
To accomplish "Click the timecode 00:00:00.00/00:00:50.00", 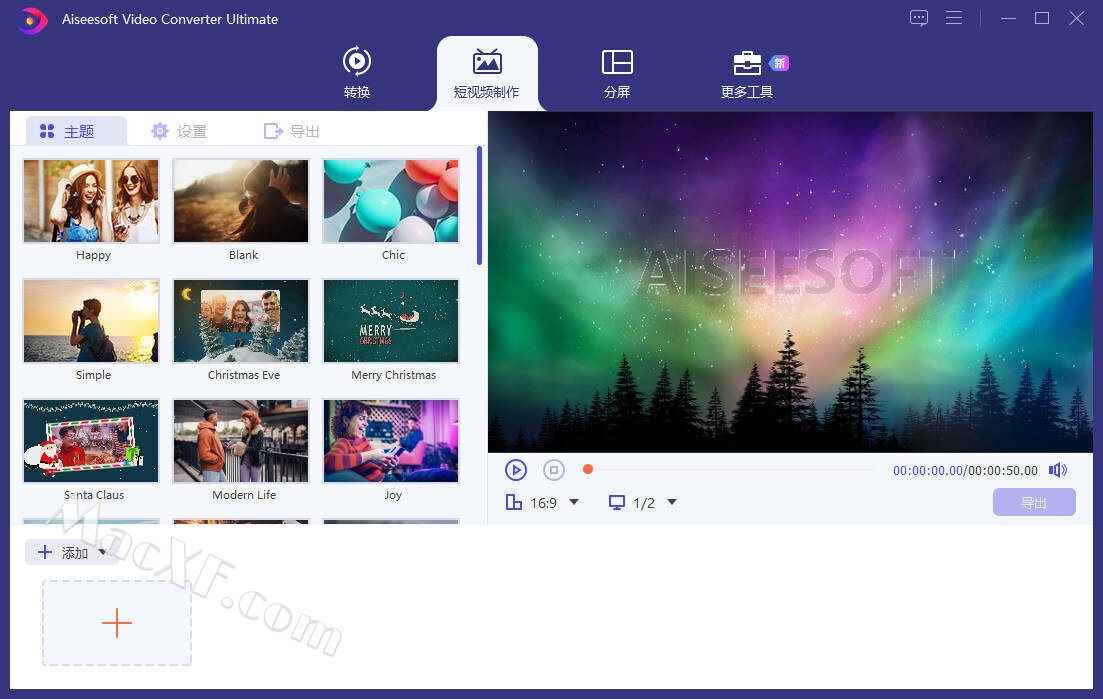I will tap(965, 470).
